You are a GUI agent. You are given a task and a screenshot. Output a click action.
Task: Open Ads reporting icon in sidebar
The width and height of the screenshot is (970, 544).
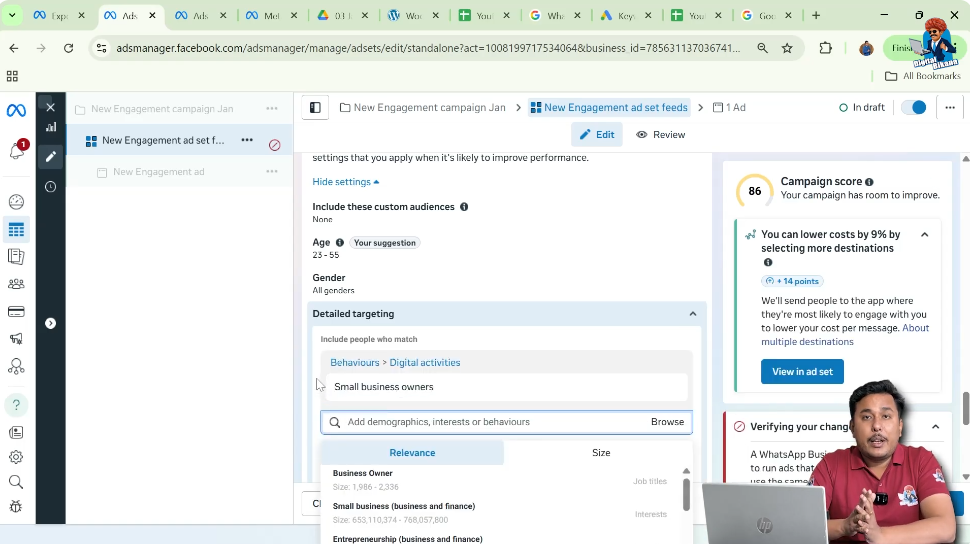click(x=16, y=256)
